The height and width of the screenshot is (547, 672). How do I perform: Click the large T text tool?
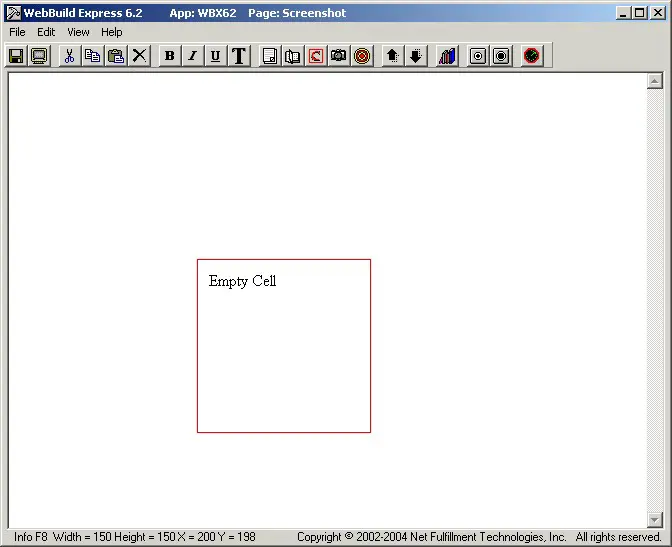point(239,56)
